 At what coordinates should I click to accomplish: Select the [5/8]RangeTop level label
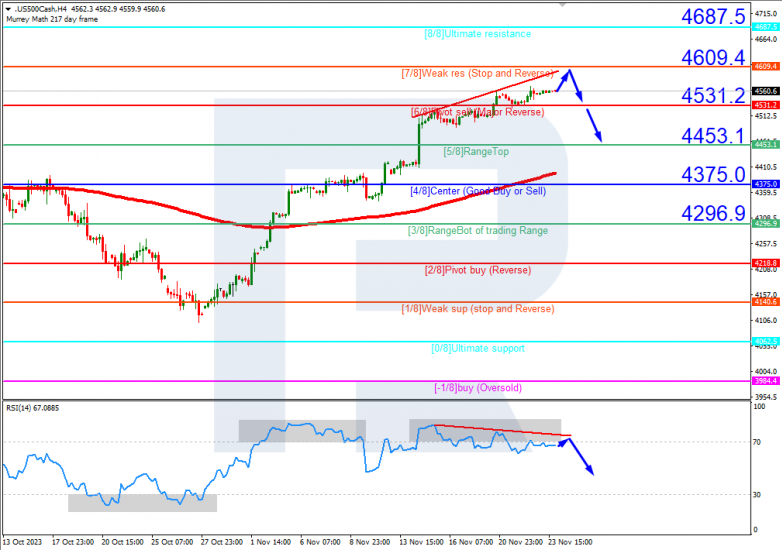[476, 152]
